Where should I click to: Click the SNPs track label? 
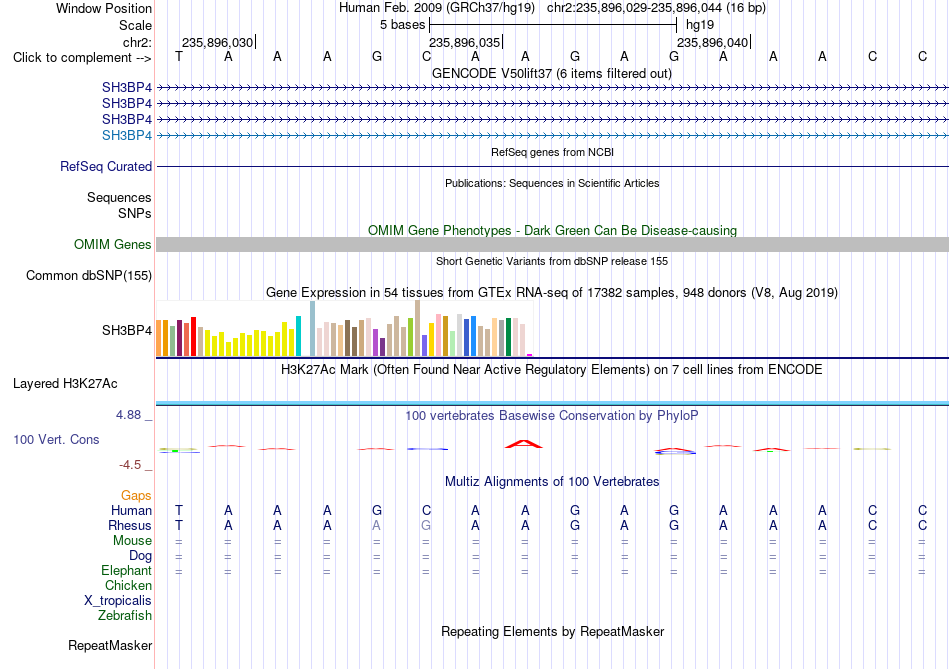(135, 213)
